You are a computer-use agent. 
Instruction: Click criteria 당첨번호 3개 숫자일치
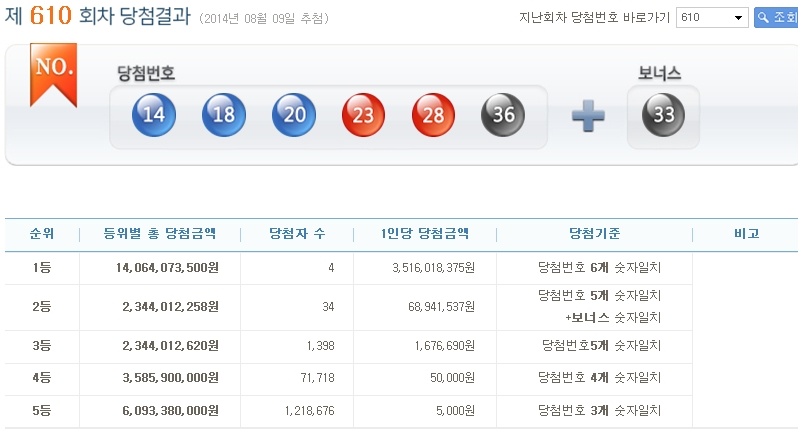[600, 411]
